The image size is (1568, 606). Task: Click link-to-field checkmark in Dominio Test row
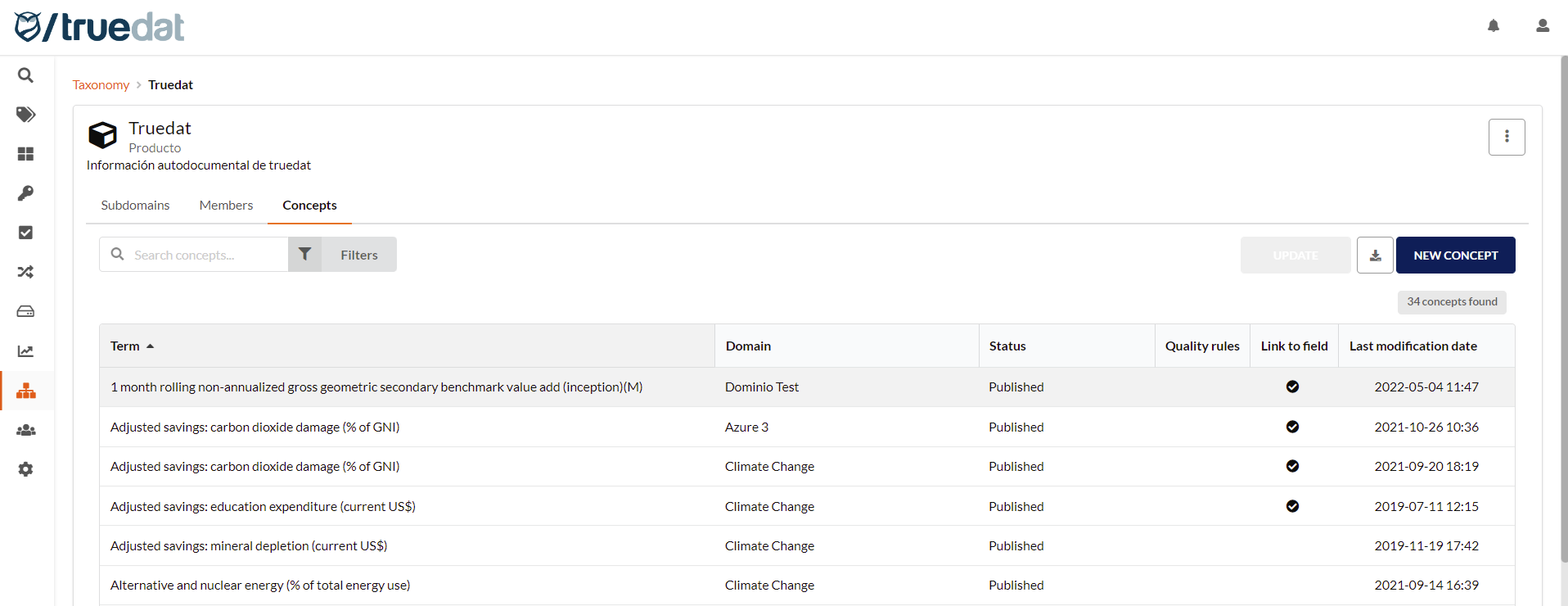1292,387
